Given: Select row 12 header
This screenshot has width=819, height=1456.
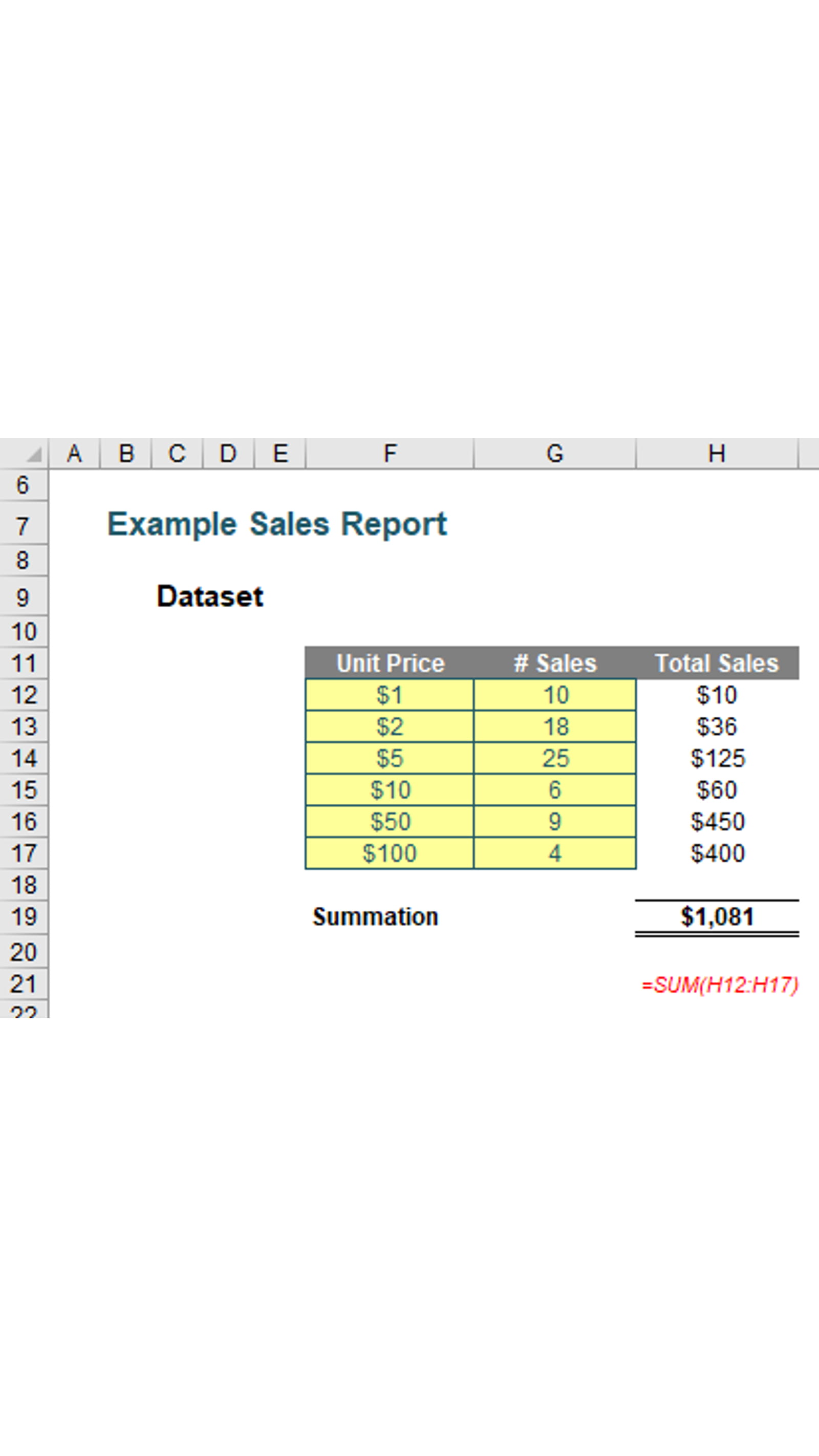Looking at the screenshot, I should (x=23, y=695).
